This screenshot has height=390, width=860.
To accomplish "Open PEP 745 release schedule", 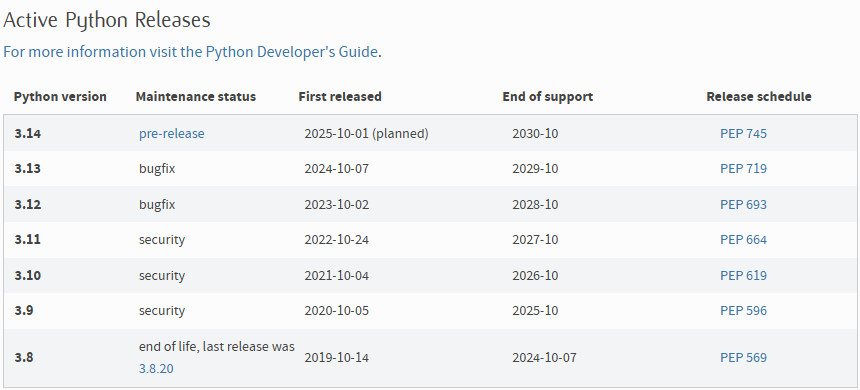I will tap(743, 134).
